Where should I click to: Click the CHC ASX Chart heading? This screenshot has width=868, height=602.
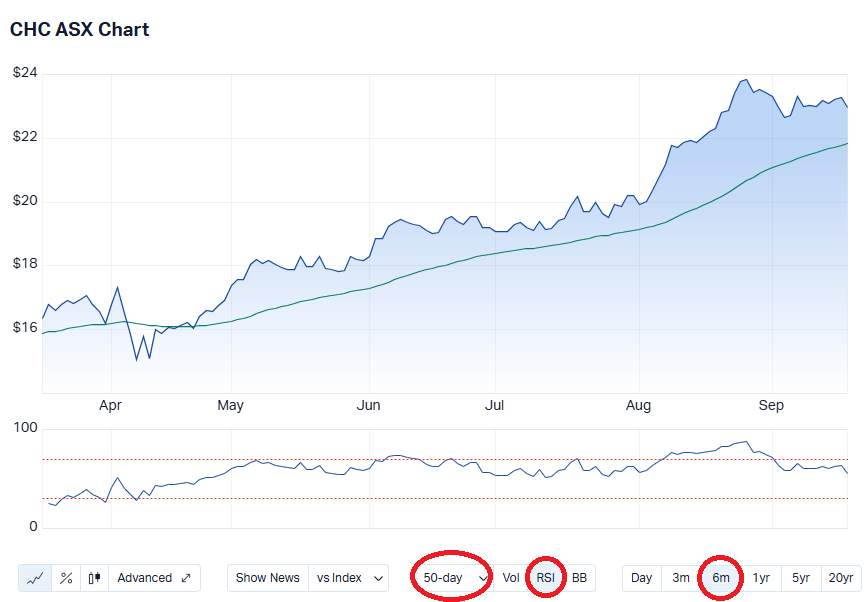(79, 30)
